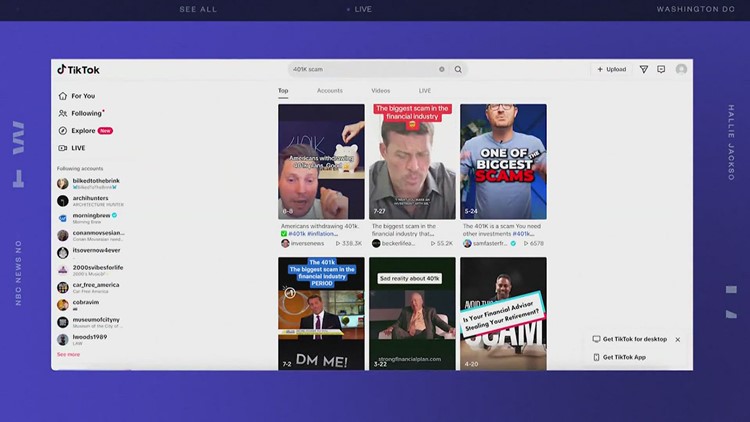Click Get TikTok for desktop

pos(629,339)
